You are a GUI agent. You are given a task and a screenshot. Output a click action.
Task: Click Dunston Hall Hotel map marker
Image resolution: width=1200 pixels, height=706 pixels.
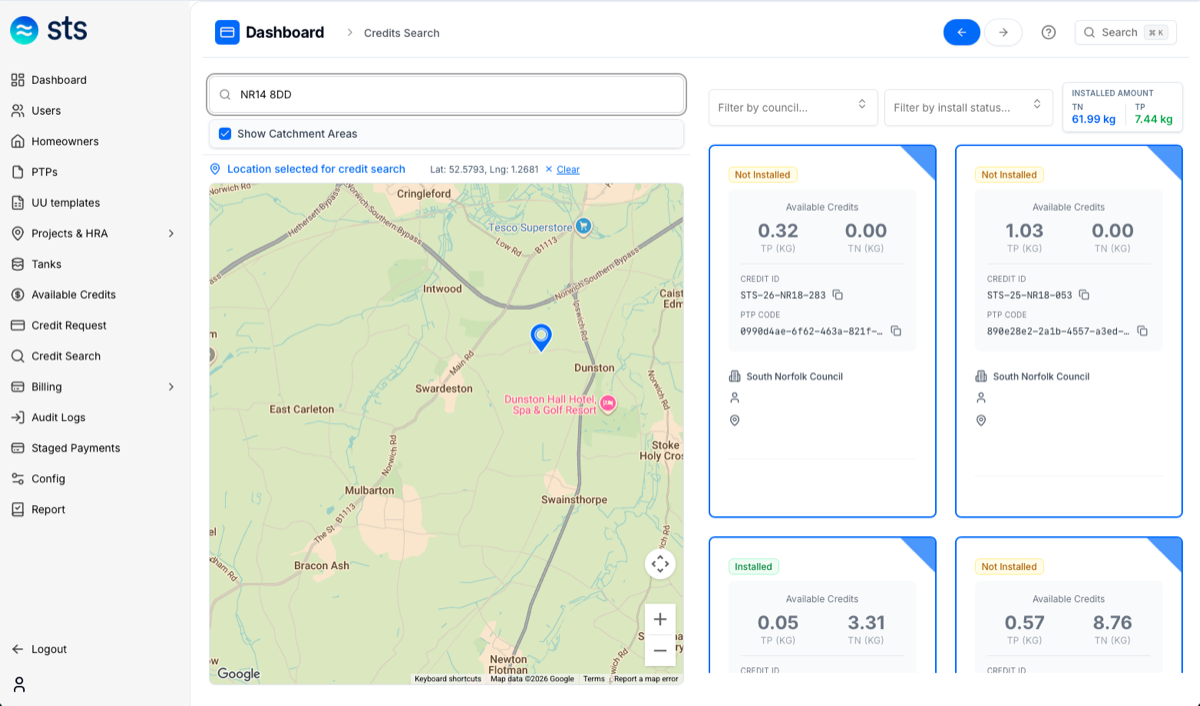click(607, 404)
